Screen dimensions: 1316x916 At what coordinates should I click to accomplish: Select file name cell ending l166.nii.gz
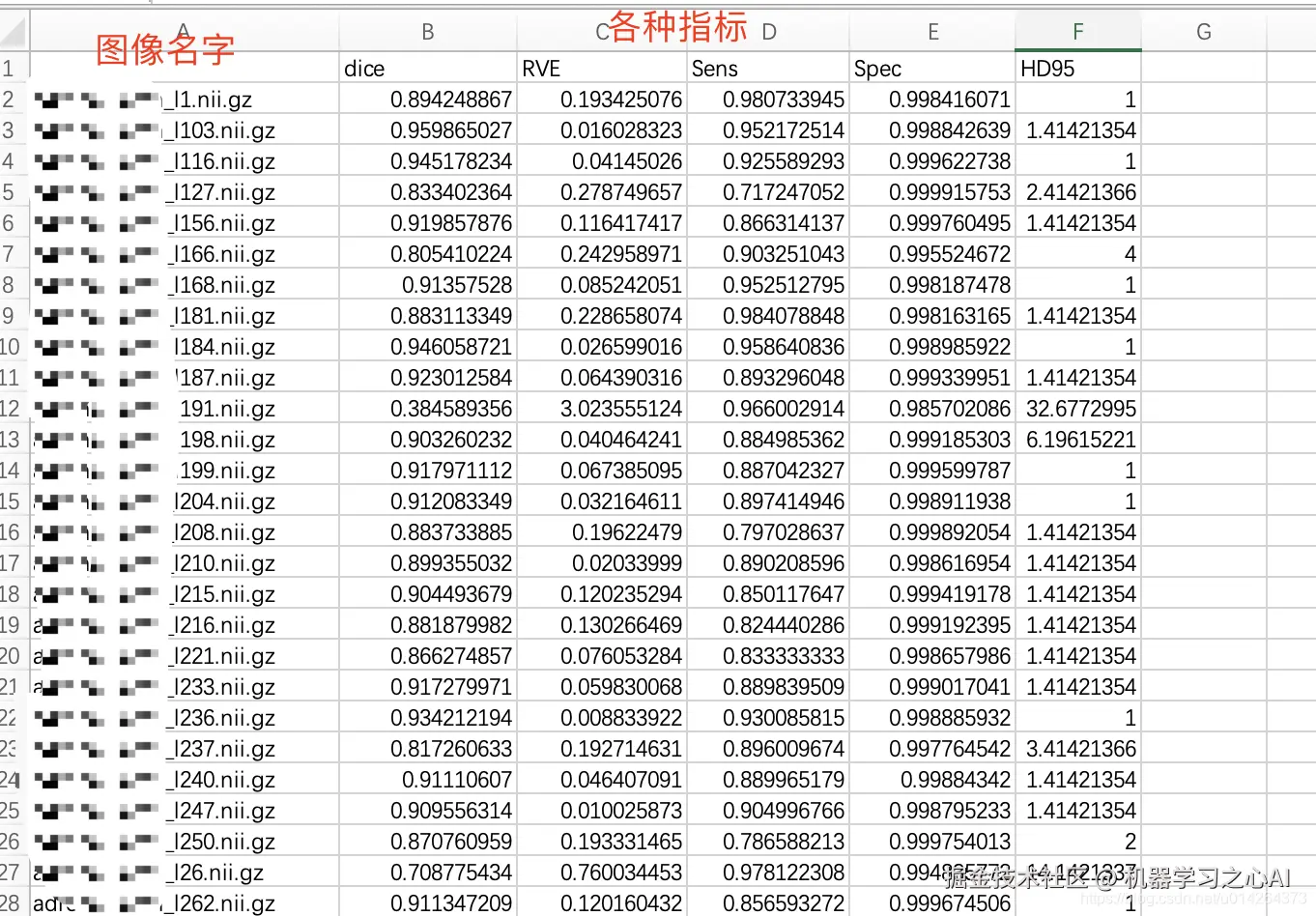(x=185, y=254)
